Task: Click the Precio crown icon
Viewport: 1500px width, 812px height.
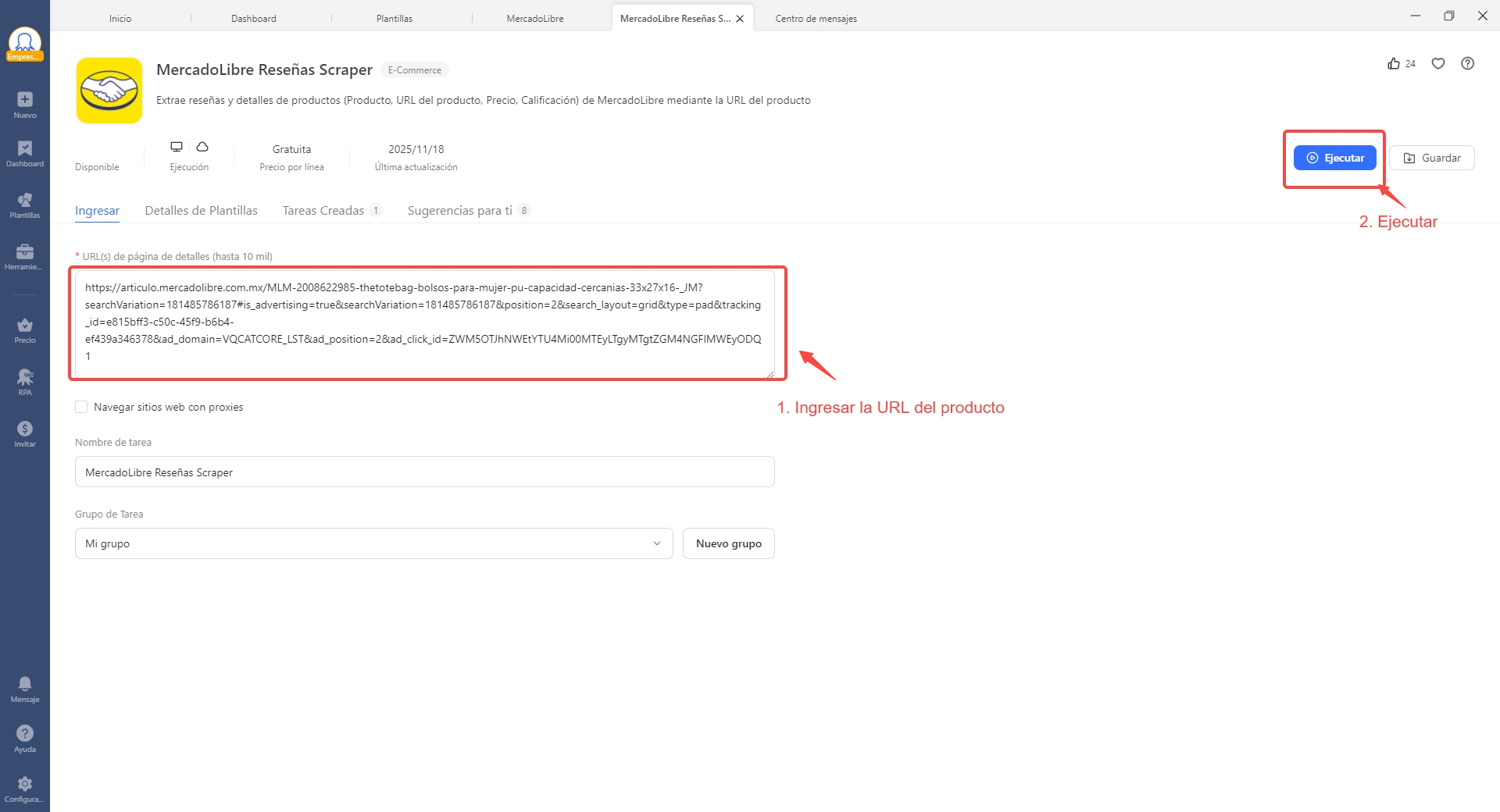Action: pos(25,329)
